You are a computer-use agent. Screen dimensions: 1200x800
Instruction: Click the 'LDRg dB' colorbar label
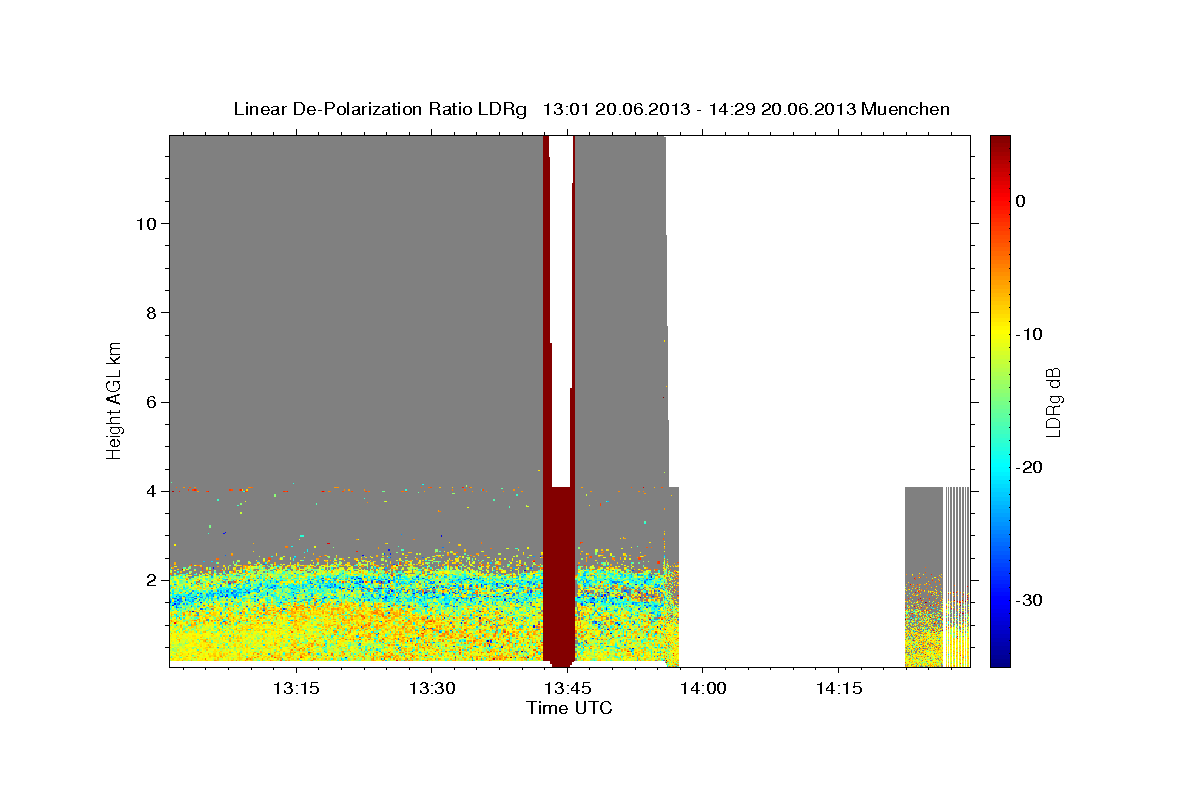[x=1053, y=401]
